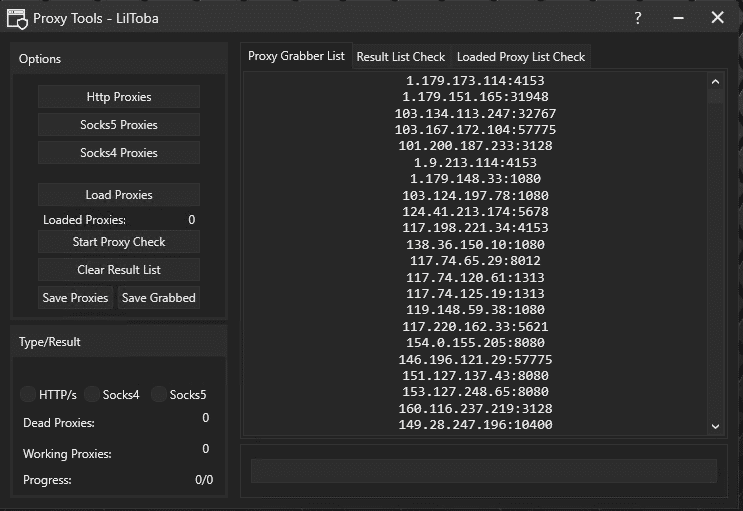The width and height of the screenshot is (743, 511).
Task: Click the Socks4 Proxies button
Action: pyautogui.click(x=119, y=153)
